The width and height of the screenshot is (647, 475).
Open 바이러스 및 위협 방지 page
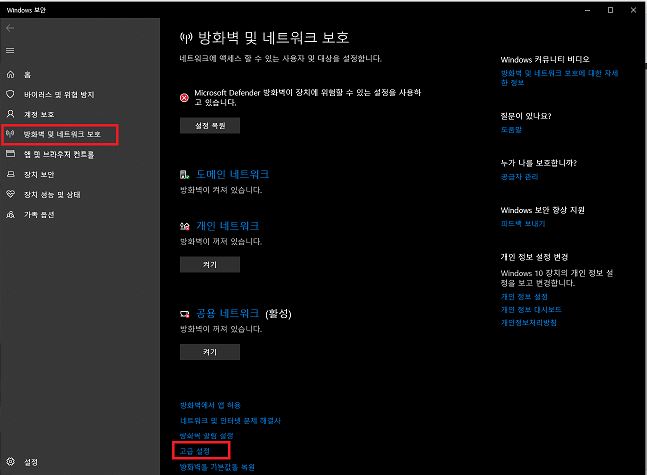coord(59,95)
